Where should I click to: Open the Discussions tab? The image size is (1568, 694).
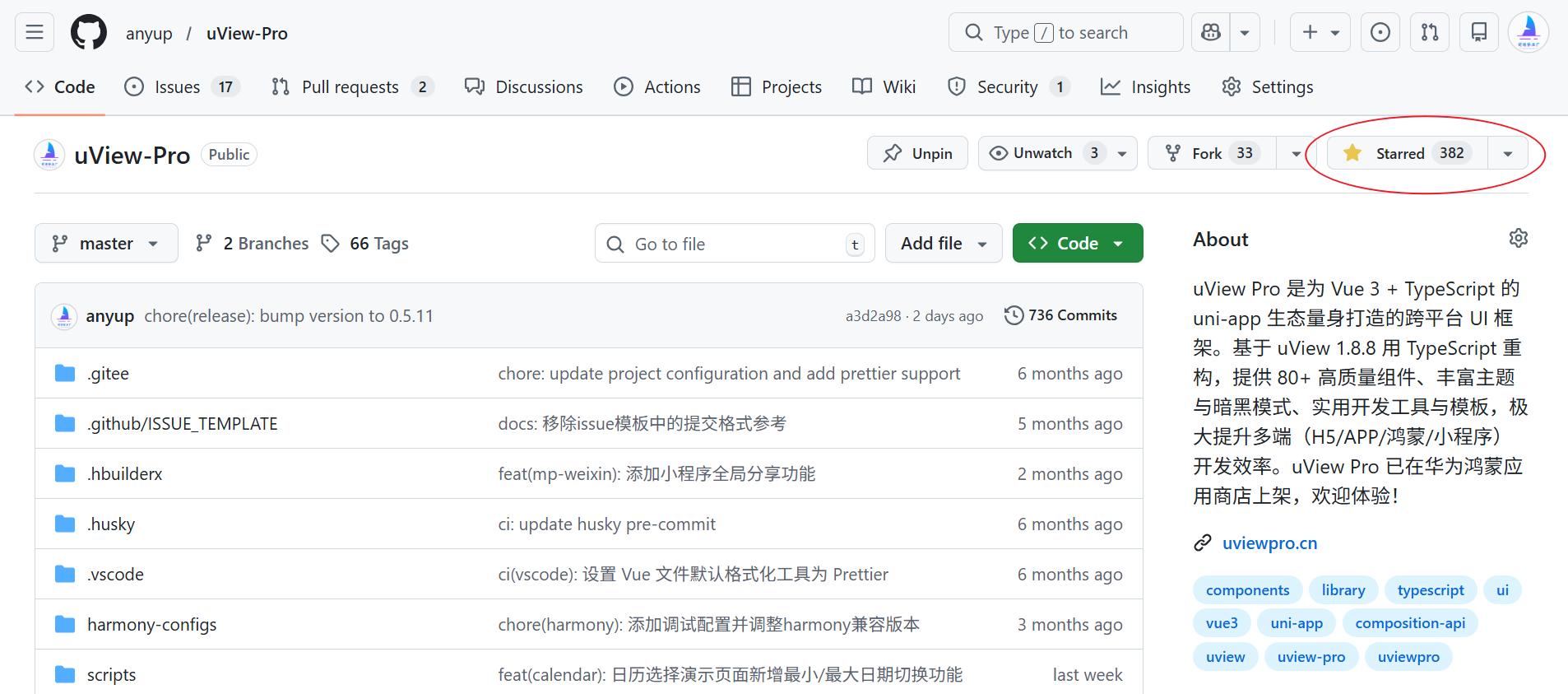[524, 86]
